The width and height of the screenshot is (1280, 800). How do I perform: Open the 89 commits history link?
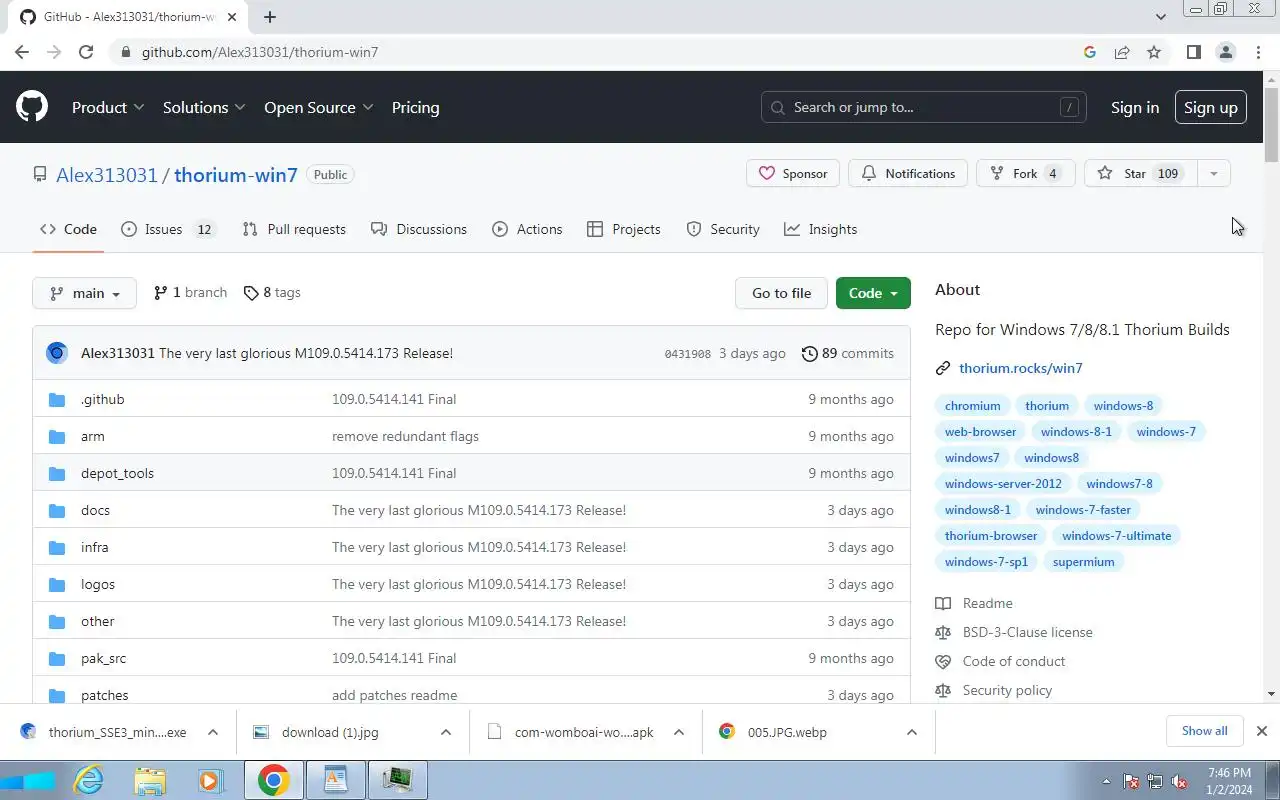tap(848, 353)
